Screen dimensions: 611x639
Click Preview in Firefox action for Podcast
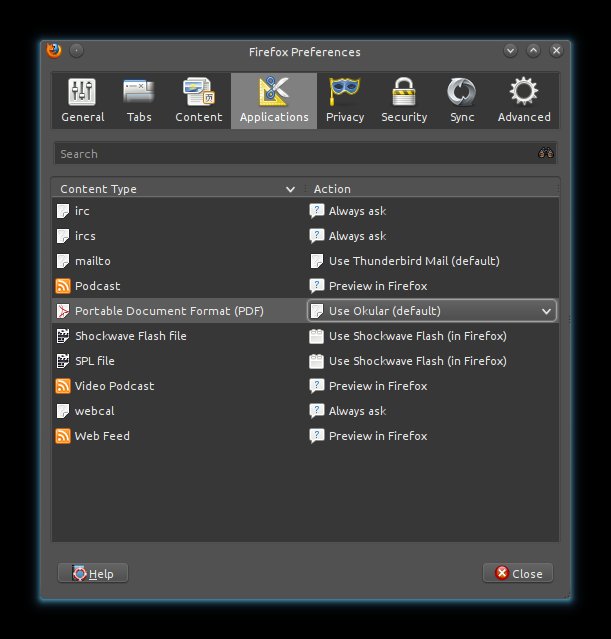[378, 286]
